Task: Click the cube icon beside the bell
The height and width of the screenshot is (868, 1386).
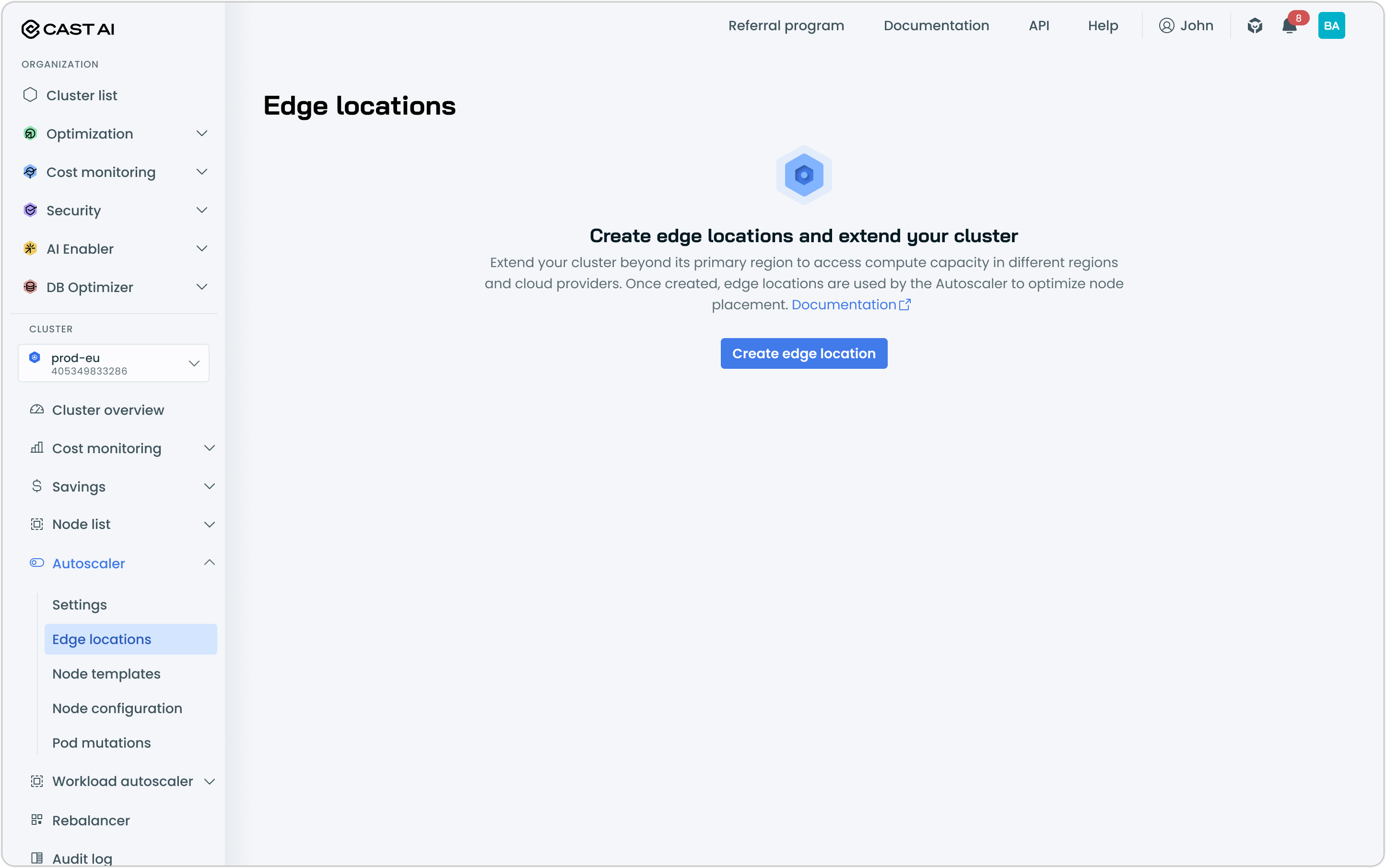Action: (1255, 26)
